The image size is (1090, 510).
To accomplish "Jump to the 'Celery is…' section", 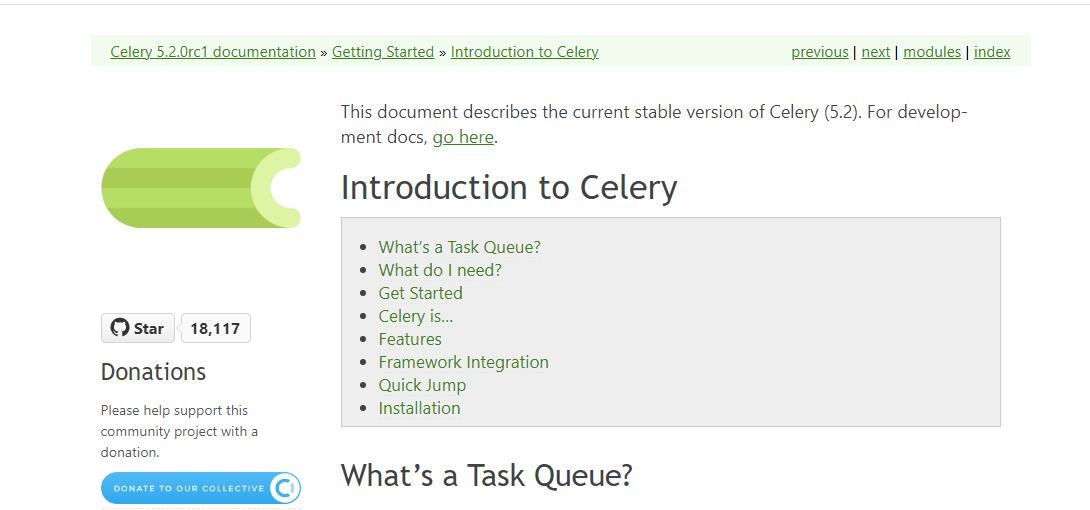I will pyautogui.click(x=415, y=316).
